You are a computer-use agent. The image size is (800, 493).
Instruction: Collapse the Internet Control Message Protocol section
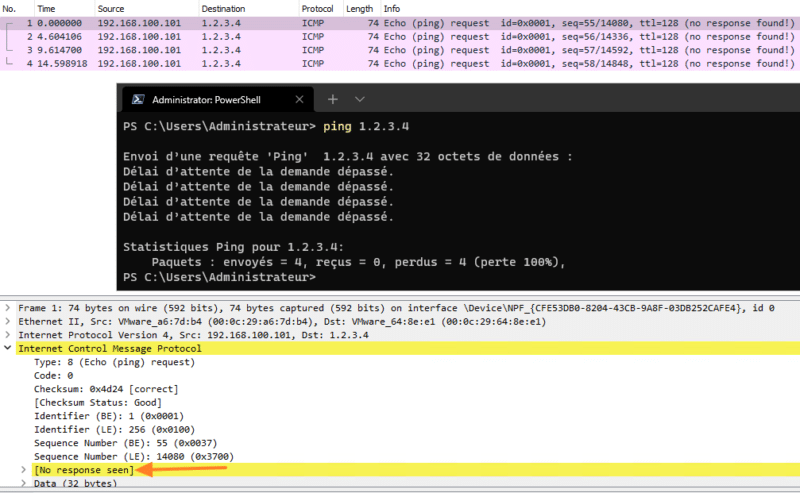9,348
